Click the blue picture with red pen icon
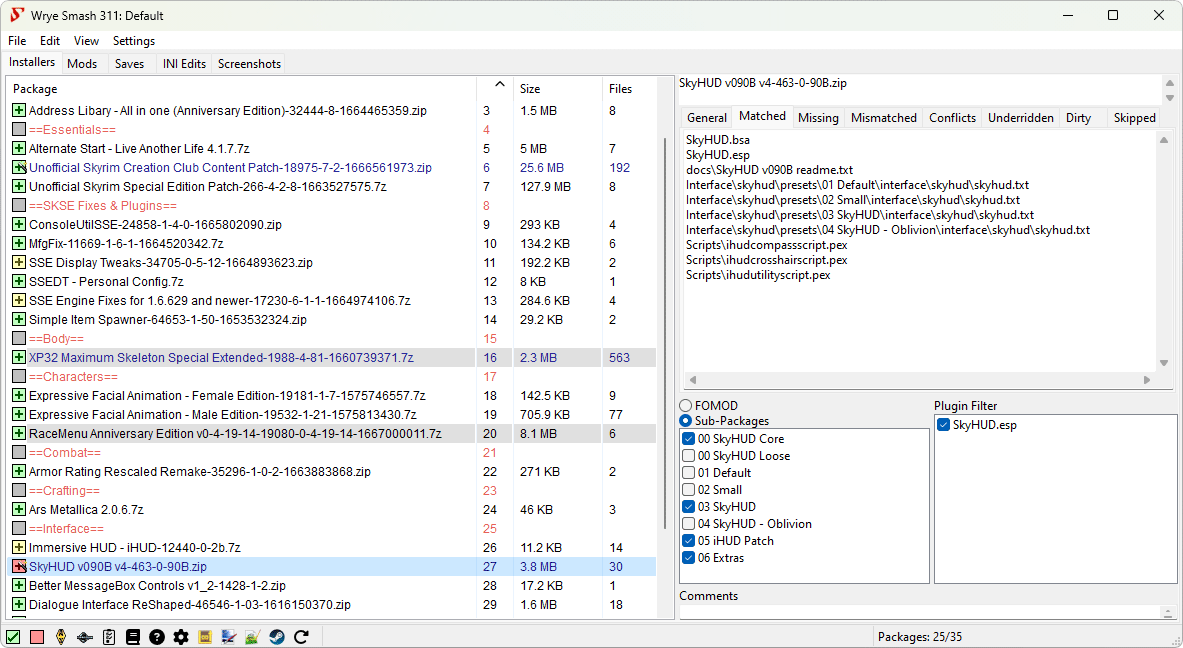The height and width of the screenshot is (648, 1183). click(x=229, y=637)
